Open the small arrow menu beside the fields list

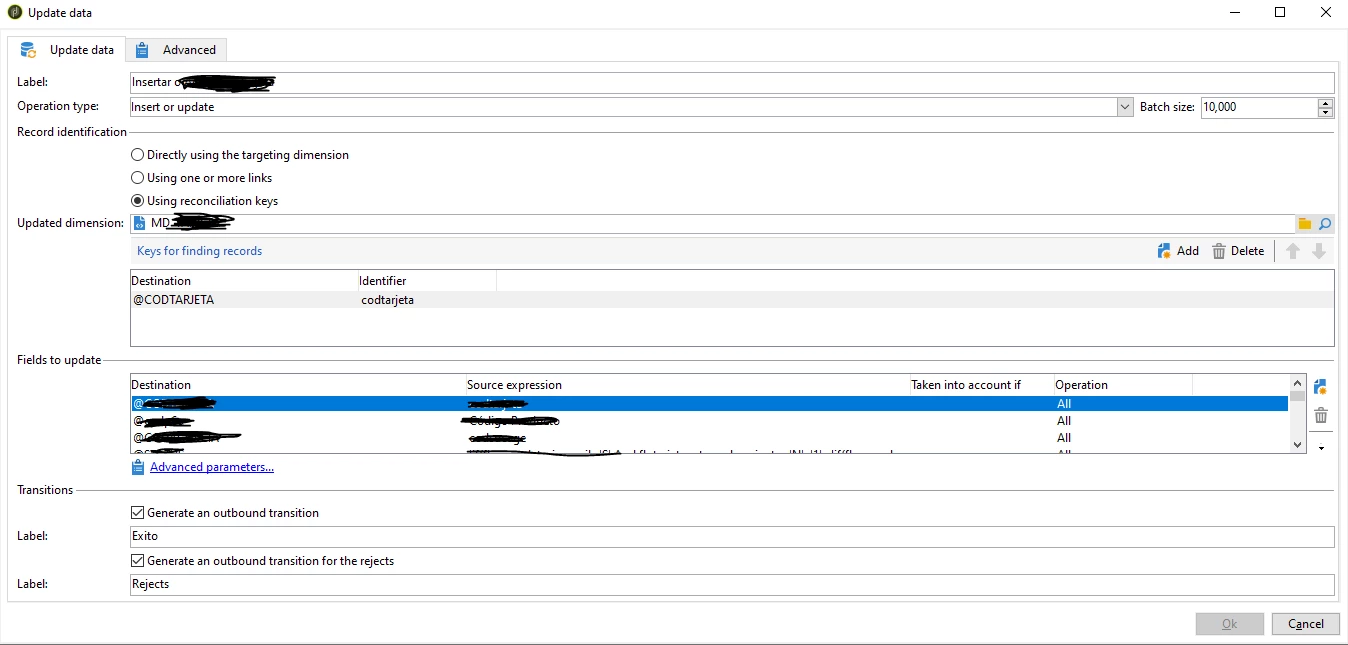[x=1320, y=448]
